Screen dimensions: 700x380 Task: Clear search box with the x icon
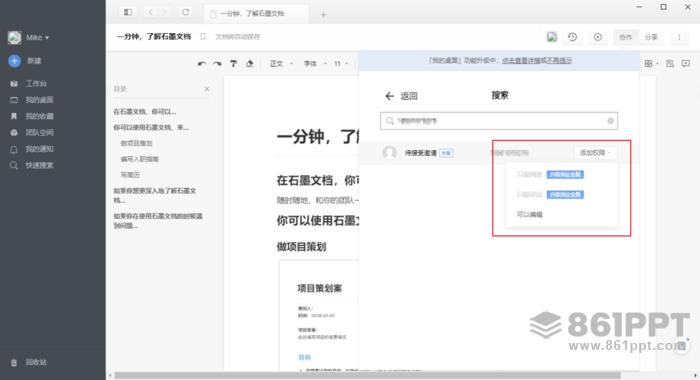pyautogui.click(x=610, y=121)
